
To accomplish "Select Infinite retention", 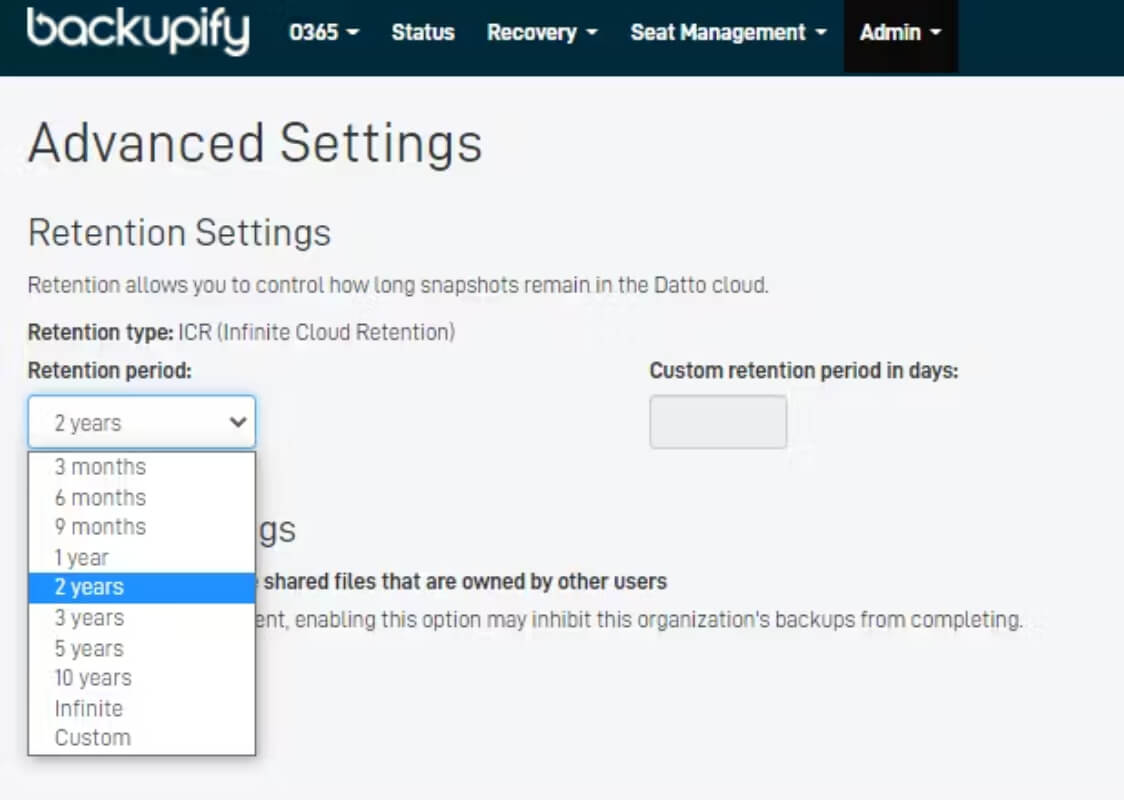I will pos(142,708).
